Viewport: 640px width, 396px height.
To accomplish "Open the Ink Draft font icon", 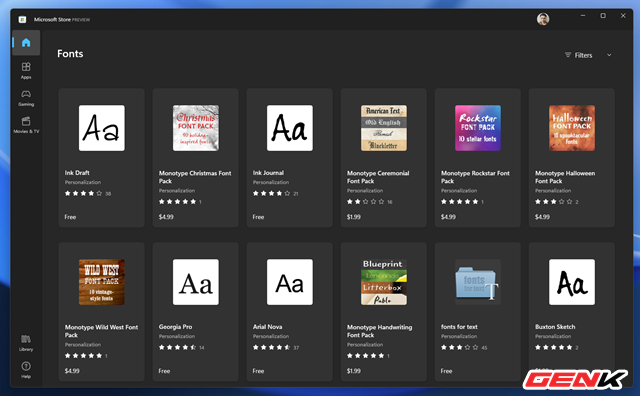I will click(102, 128).
